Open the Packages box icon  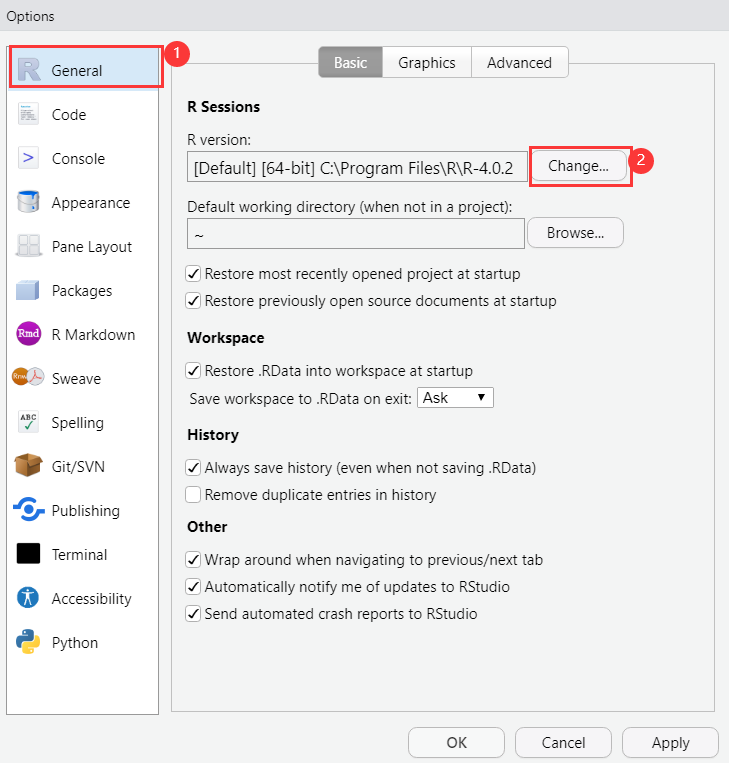click(x=28, y=290)
